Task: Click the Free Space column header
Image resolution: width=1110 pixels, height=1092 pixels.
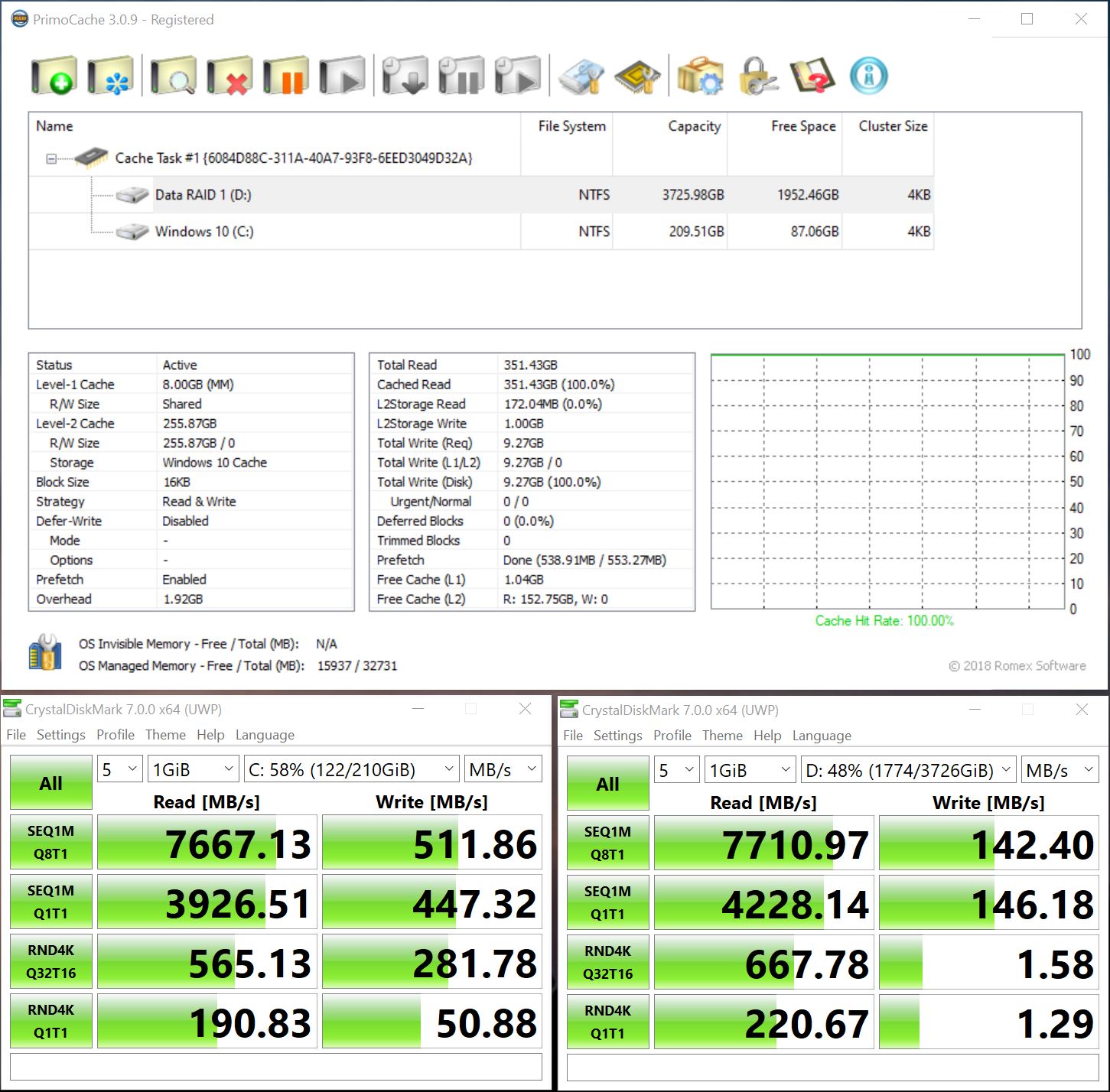Action: click(785, 126)
